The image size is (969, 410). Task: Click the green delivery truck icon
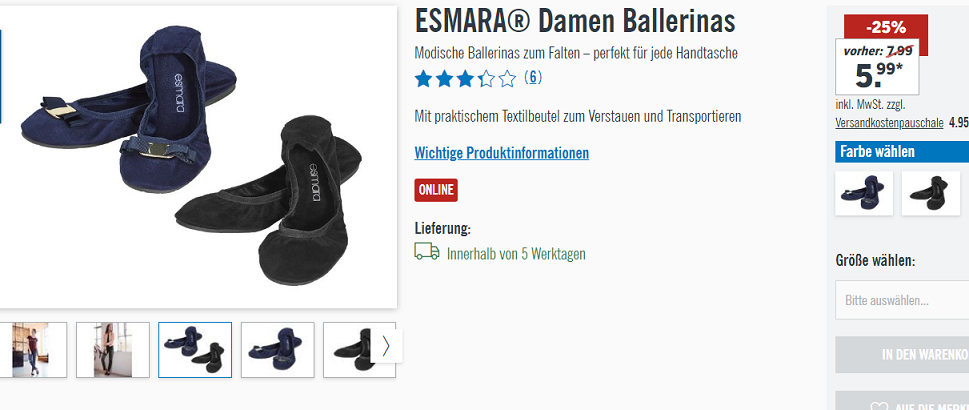click(x=427, y=251)
